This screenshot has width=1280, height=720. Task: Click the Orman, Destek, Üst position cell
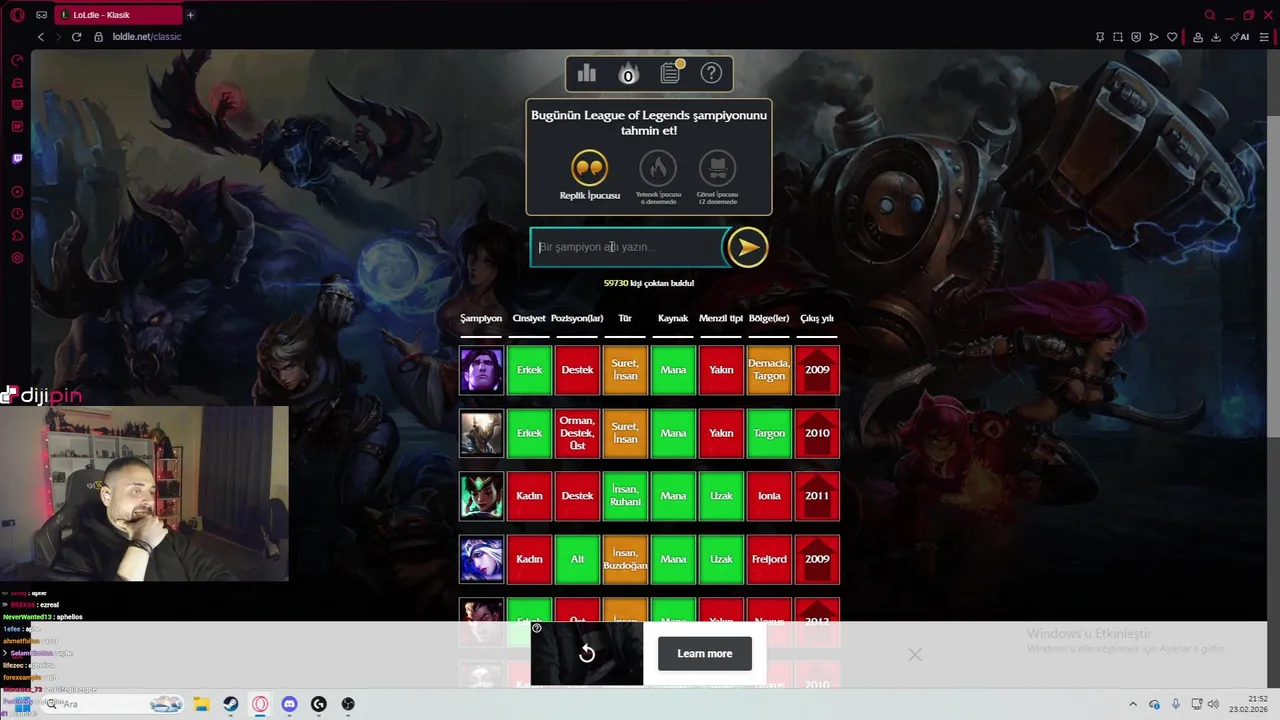click(577, 433)
